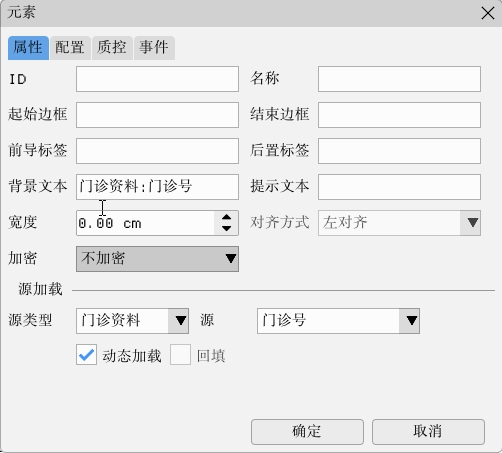Open the 对齐方式 dropdown showing 左对齐
This screenshot has width=502, height=453.
click(x=399, y=223)
